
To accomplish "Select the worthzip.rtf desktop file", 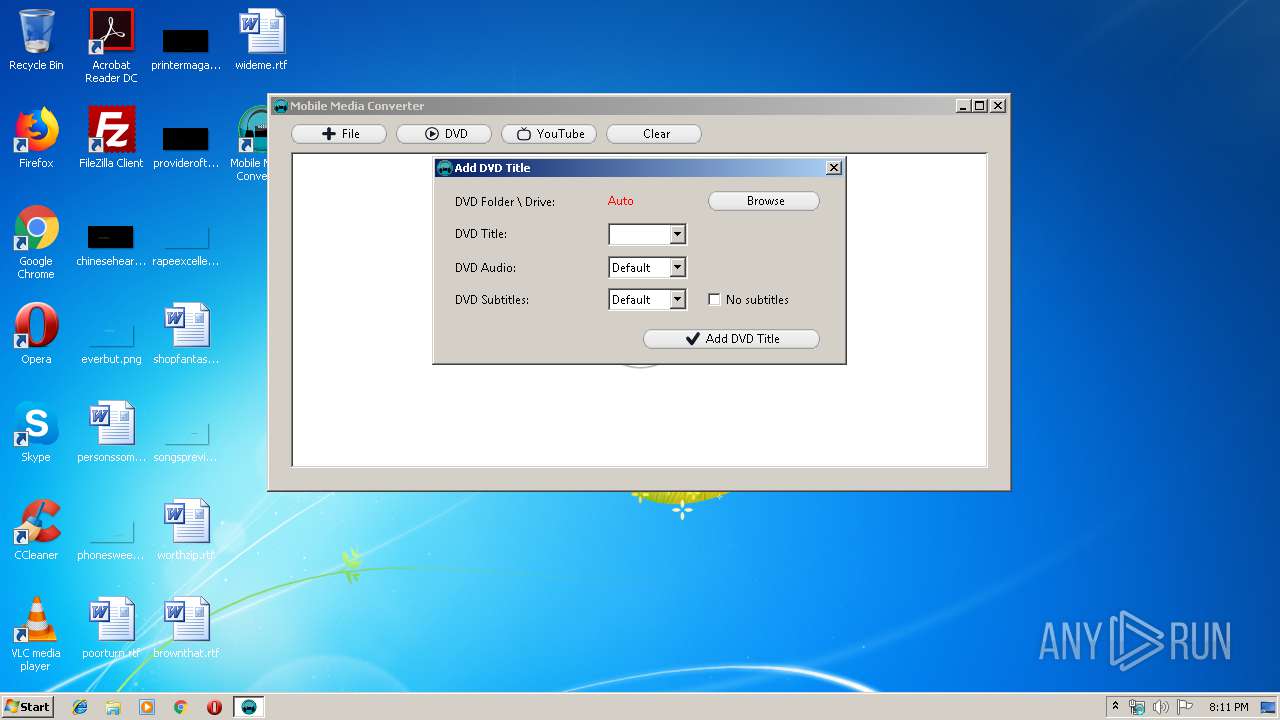I will coord(186,530).
